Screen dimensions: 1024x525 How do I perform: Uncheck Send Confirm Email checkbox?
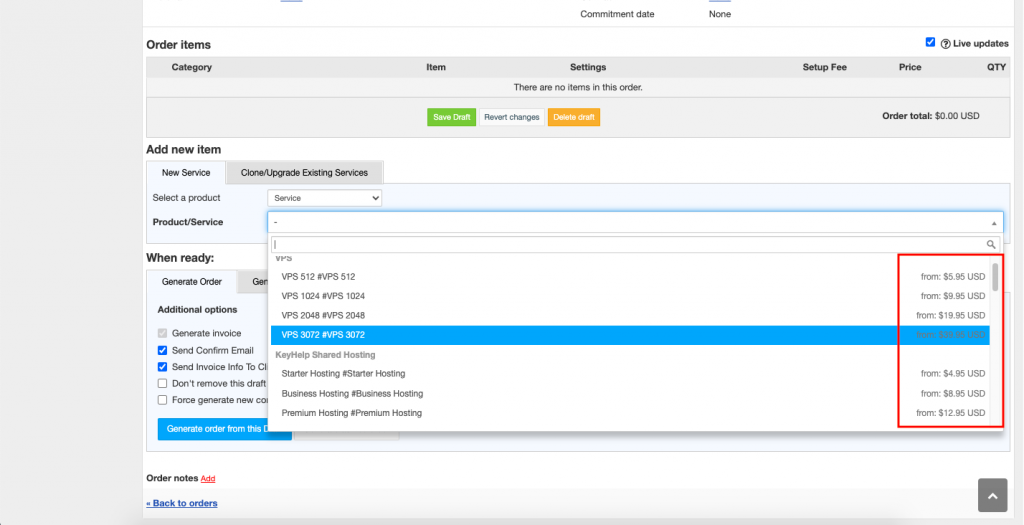163,350
